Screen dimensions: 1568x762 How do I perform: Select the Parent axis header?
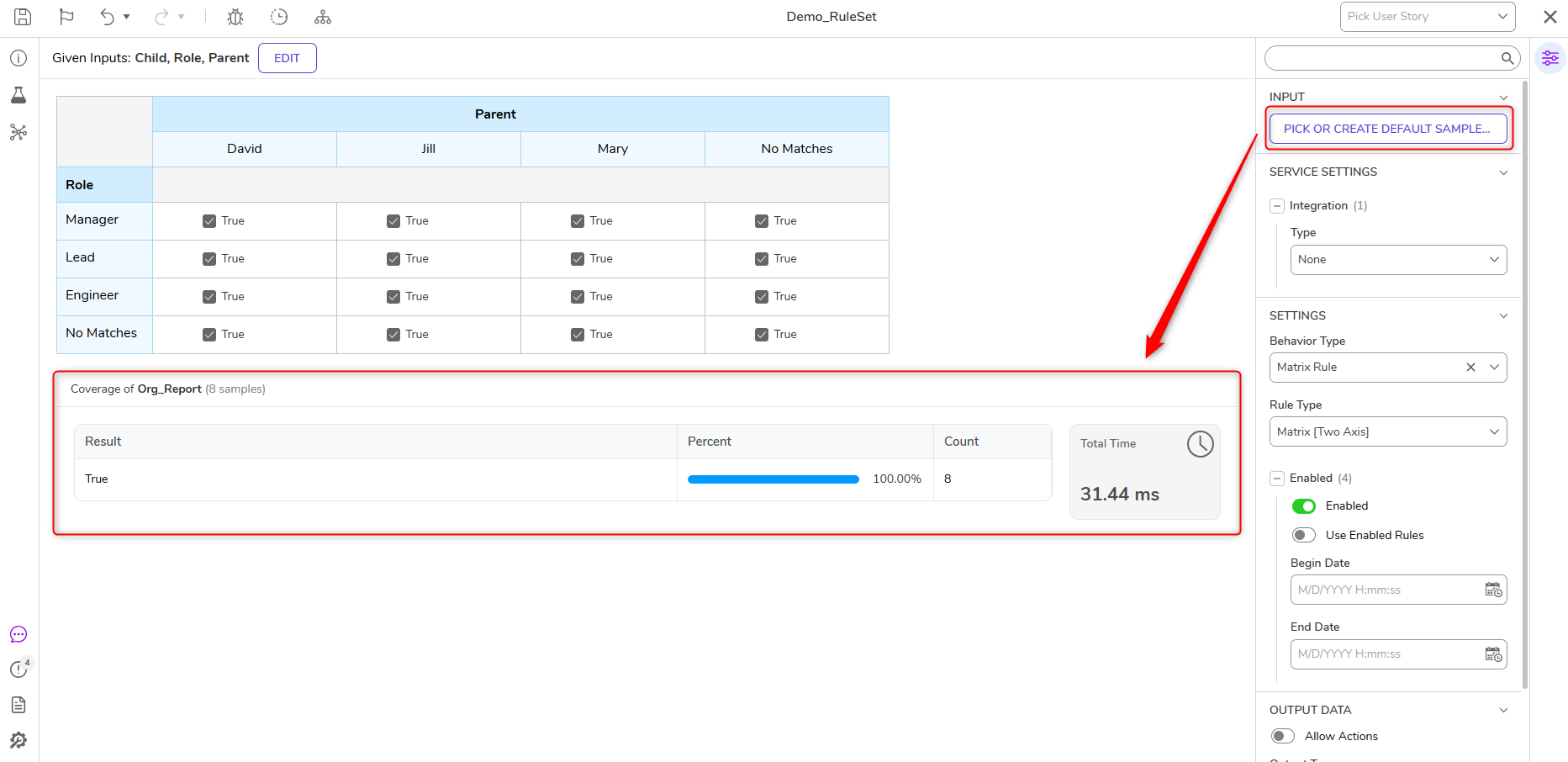pos(520,114)
